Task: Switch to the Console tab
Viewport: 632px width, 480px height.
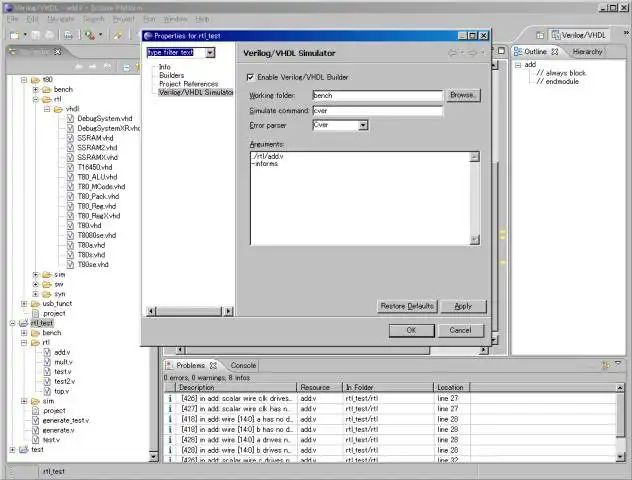Action: (x=243, y=366)
